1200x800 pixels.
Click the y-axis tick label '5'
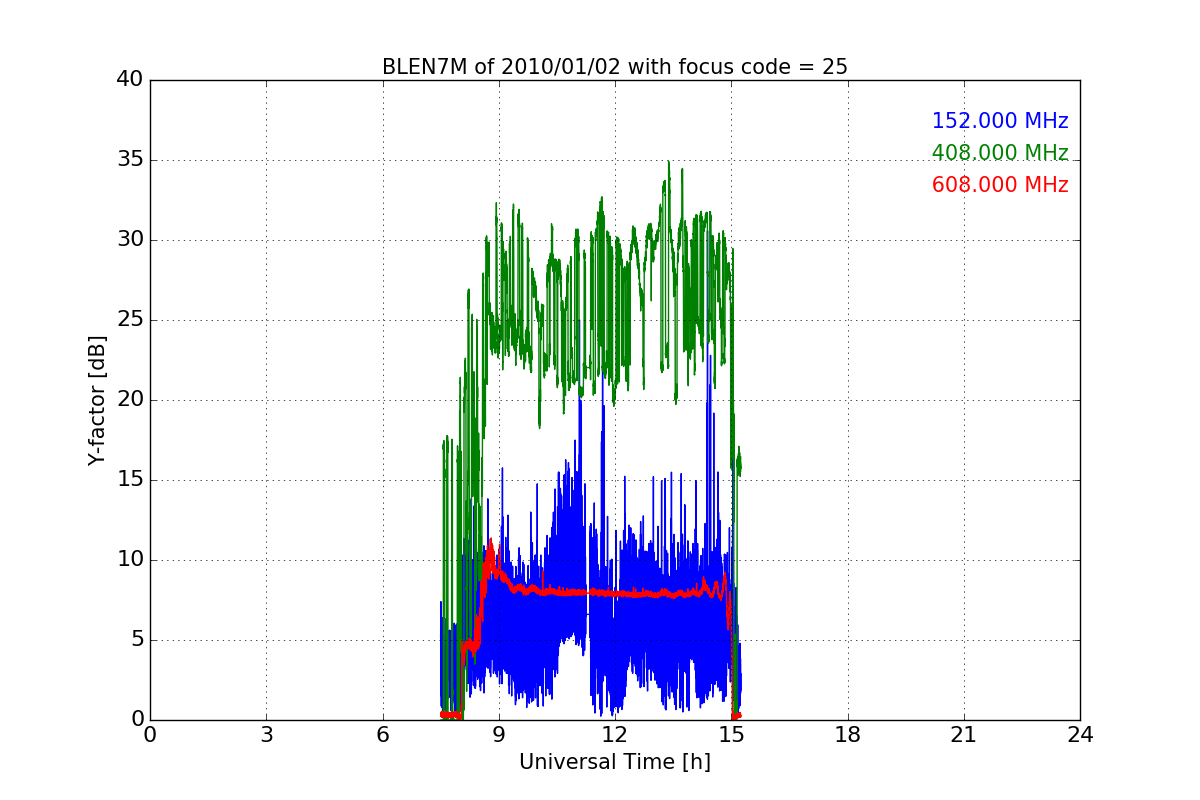click(137, 640)
